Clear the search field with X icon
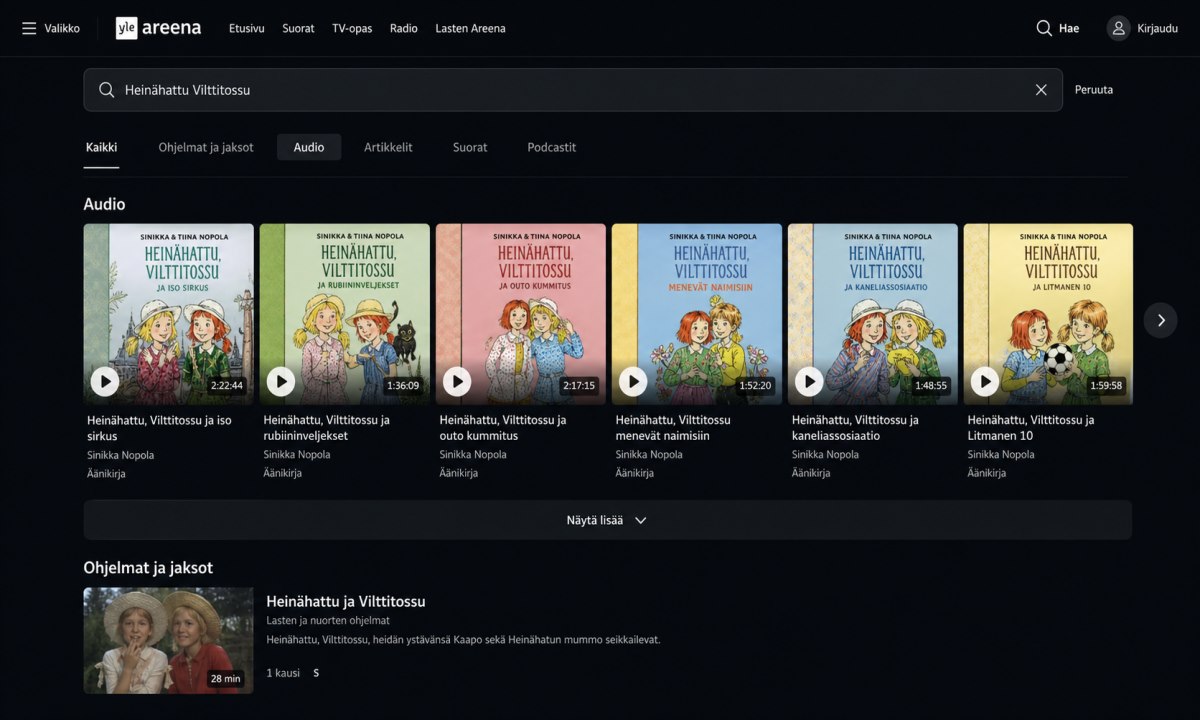The image size is (1200, 720). click(1041, 90)
